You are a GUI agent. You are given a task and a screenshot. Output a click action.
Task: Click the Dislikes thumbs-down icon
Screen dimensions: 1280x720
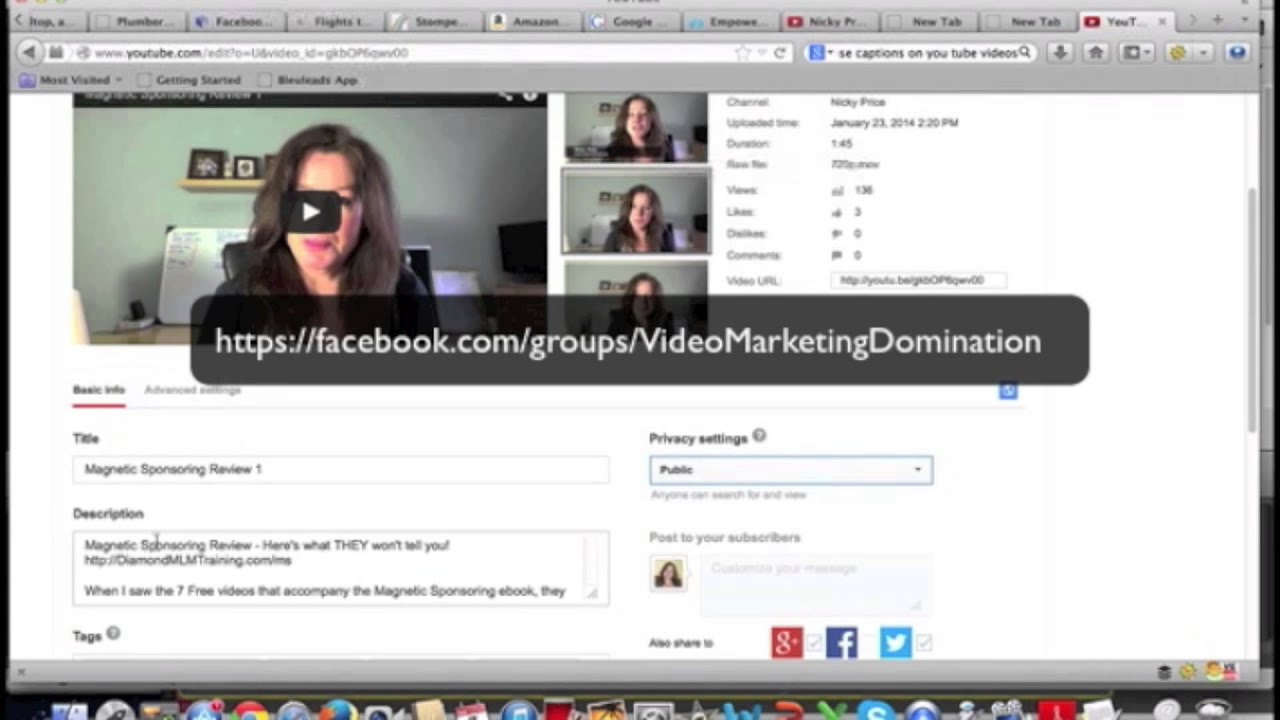pos(837,233)
